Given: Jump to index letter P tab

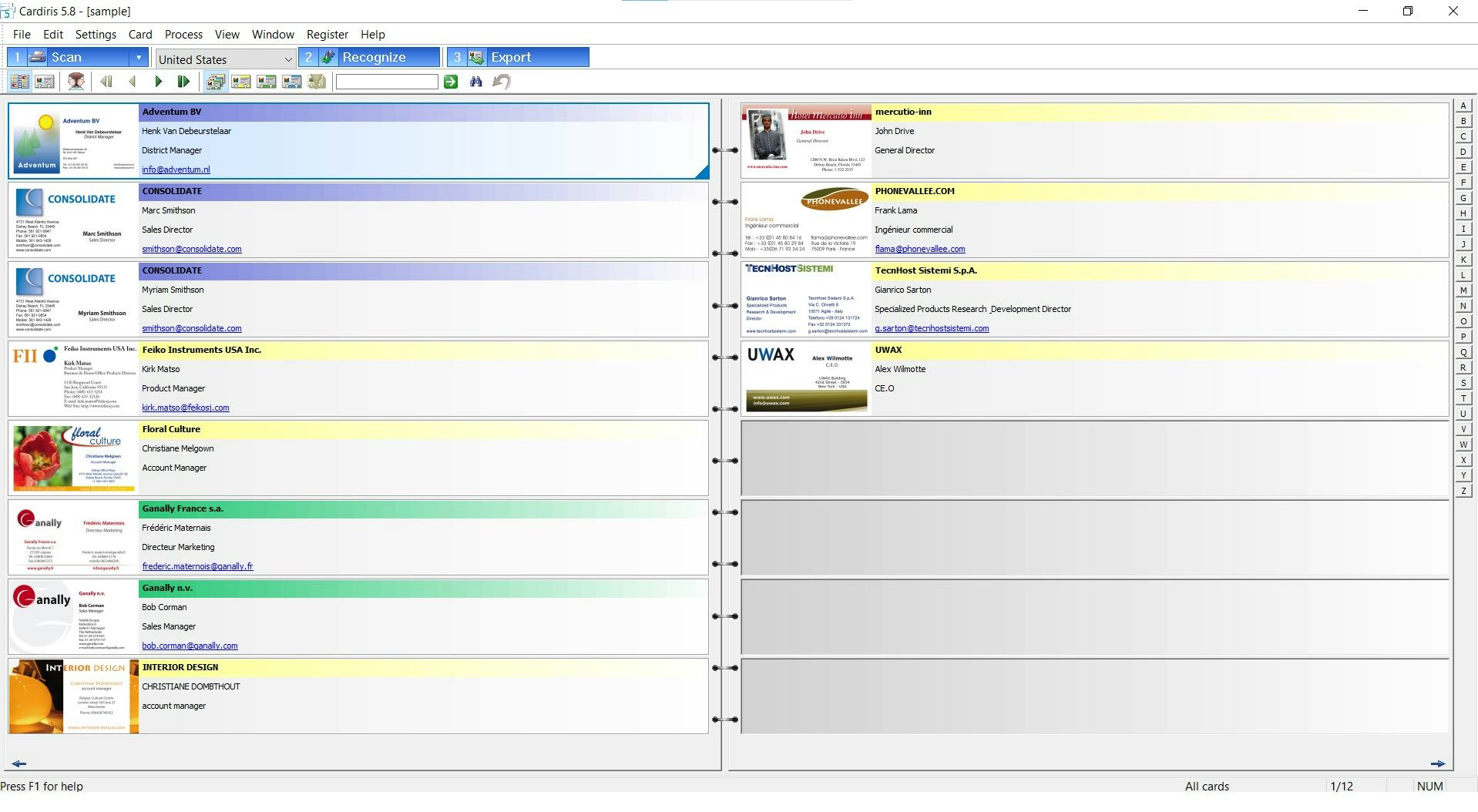Looking at the screenshot, I should click(1463, 337).
